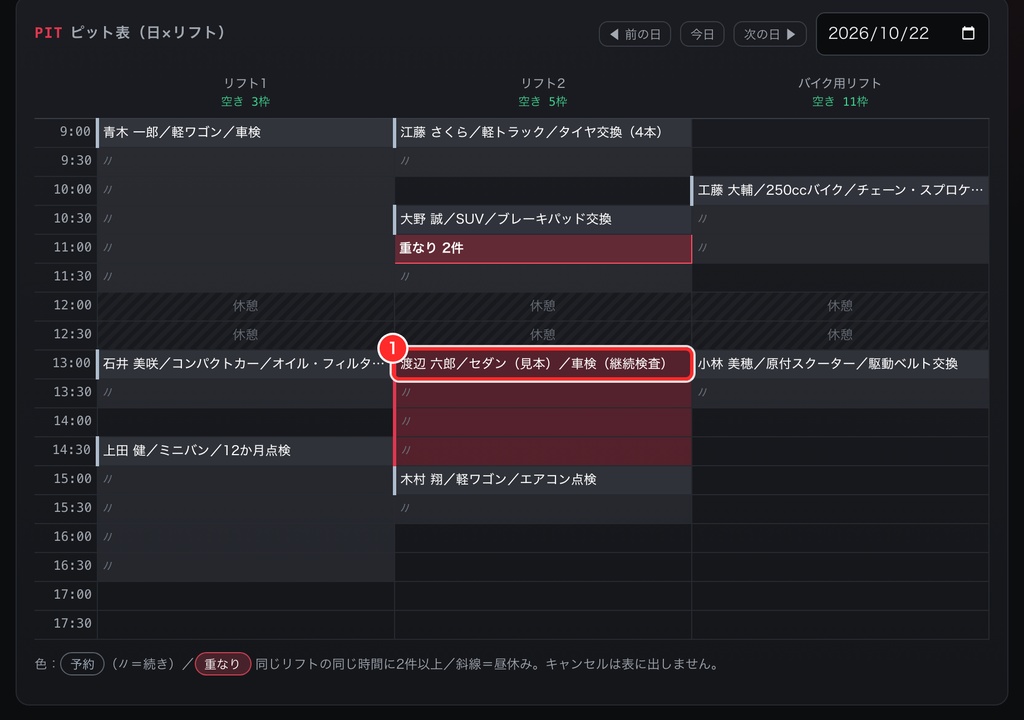
Task: Open 上田 健 ミニバン 12か月点検 booking
Action: coord(246,451)
